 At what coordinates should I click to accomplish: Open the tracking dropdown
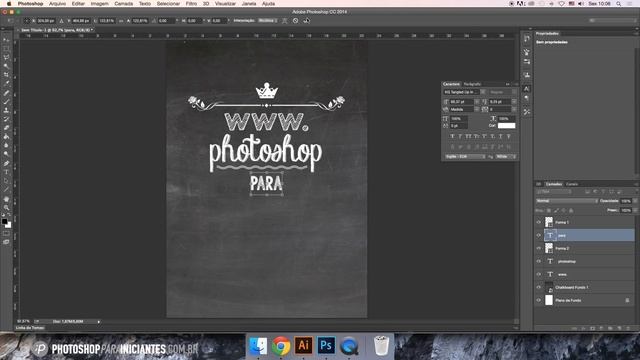pyautogui.click(x=514, y=109)
